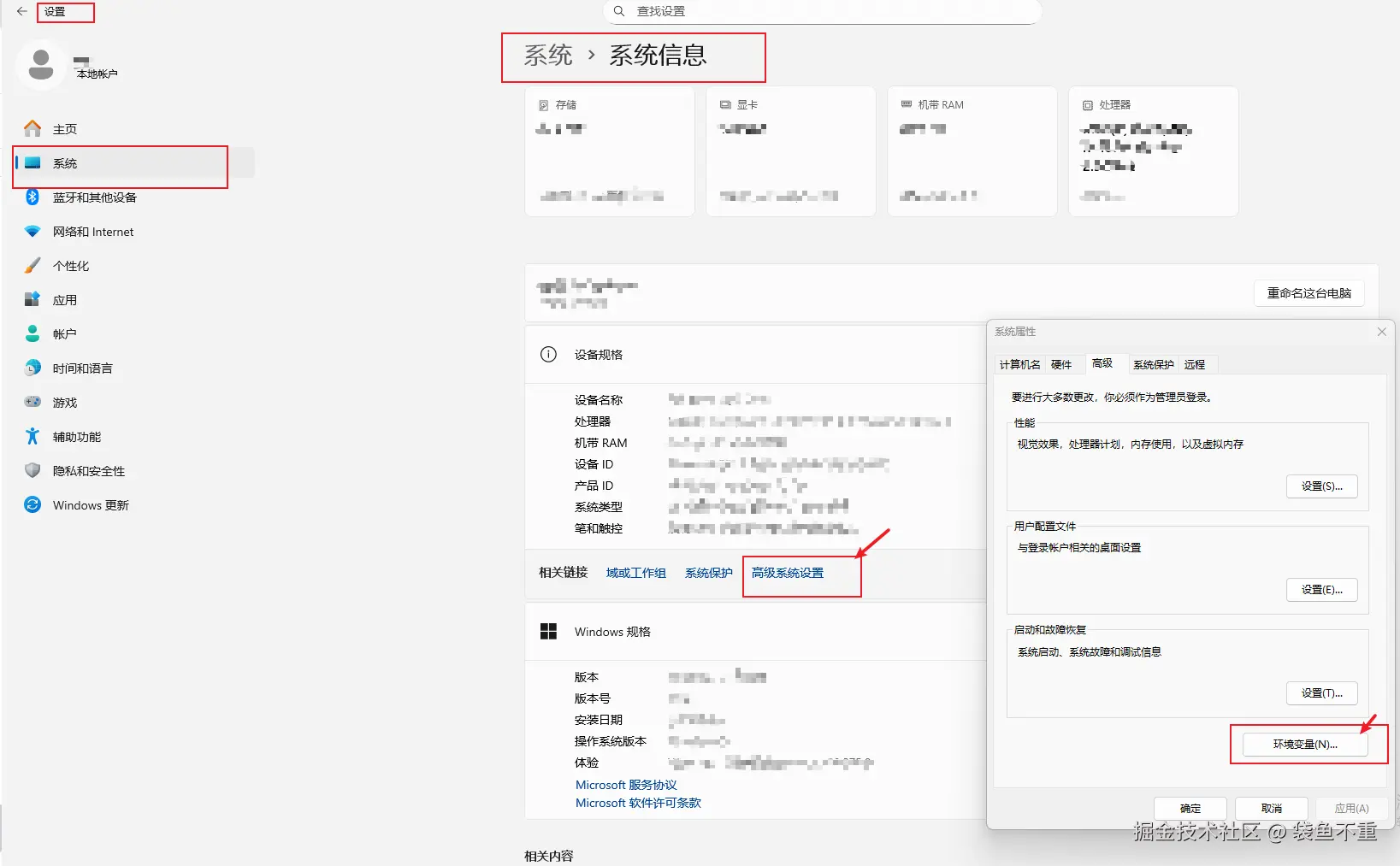The height and width of the screenshot is (866, 1400).
Task: Click 重命名这台电脑 button
Action: pyautogui.click(x=1309, y=293)
